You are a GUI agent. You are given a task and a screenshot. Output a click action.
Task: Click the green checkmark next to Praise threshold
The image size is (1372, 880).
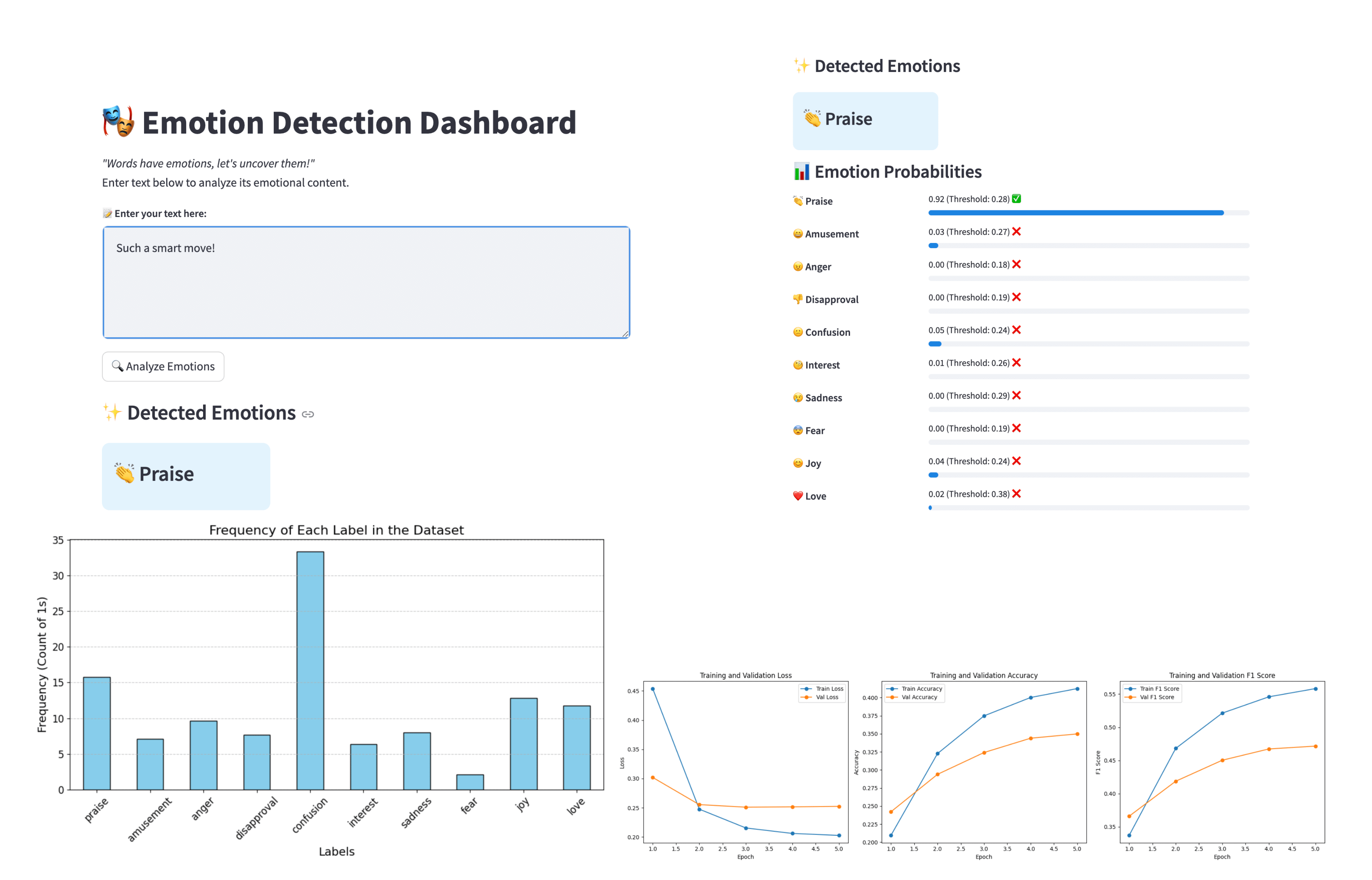click(1017, 199)
